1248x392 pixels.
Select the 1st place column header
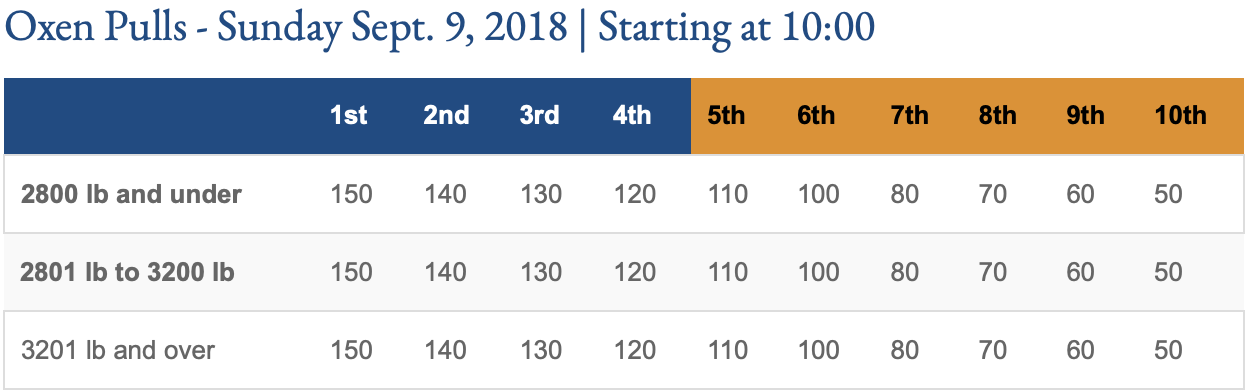coord(349,116)
